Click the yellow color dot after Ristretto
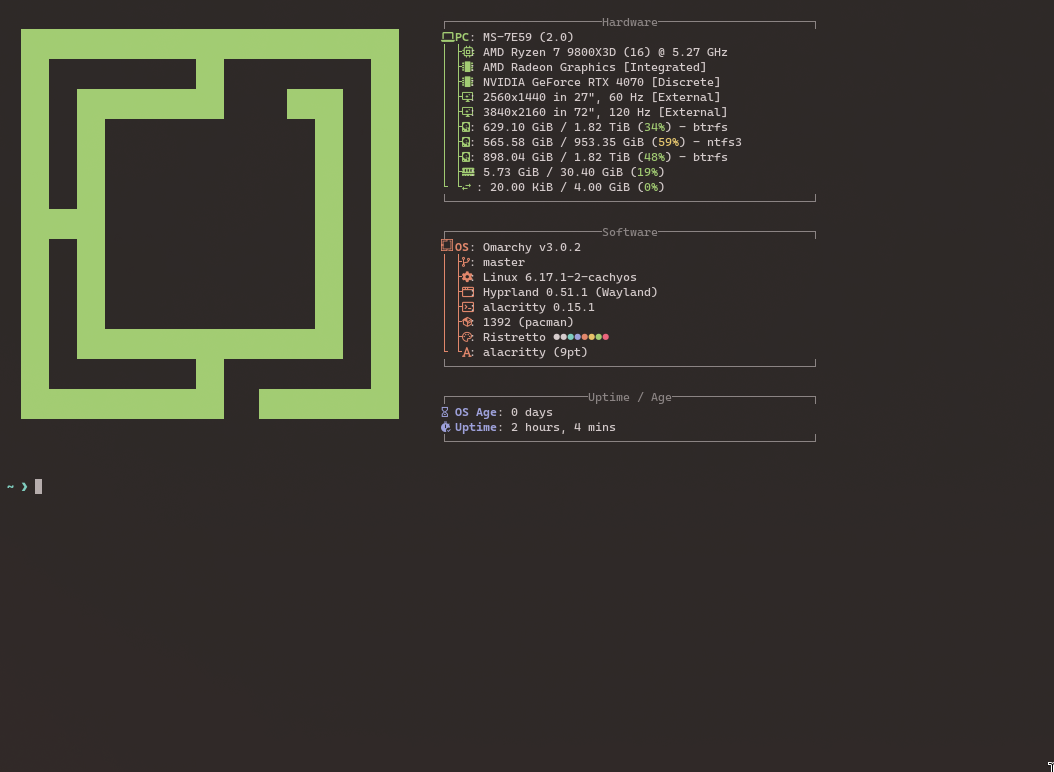1054x772 pixels. (x=592, y=337)
